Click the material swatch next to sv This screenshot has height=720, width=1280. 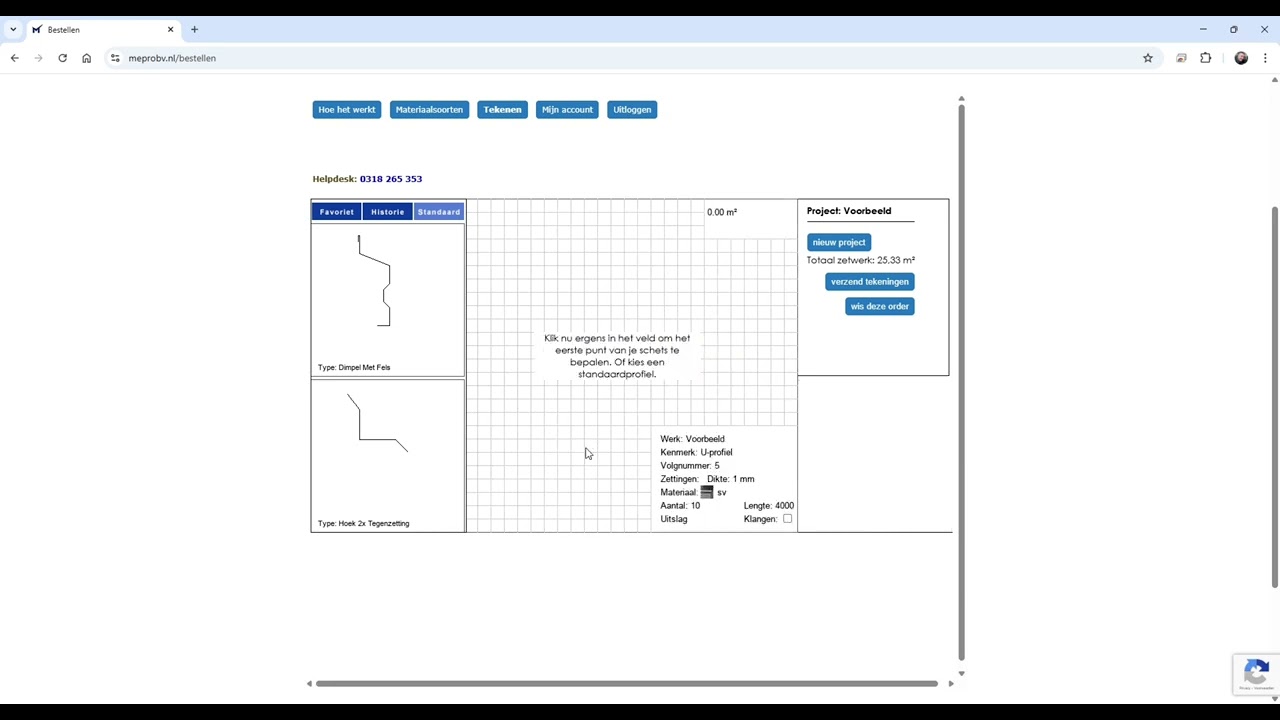tap(706, 492)
